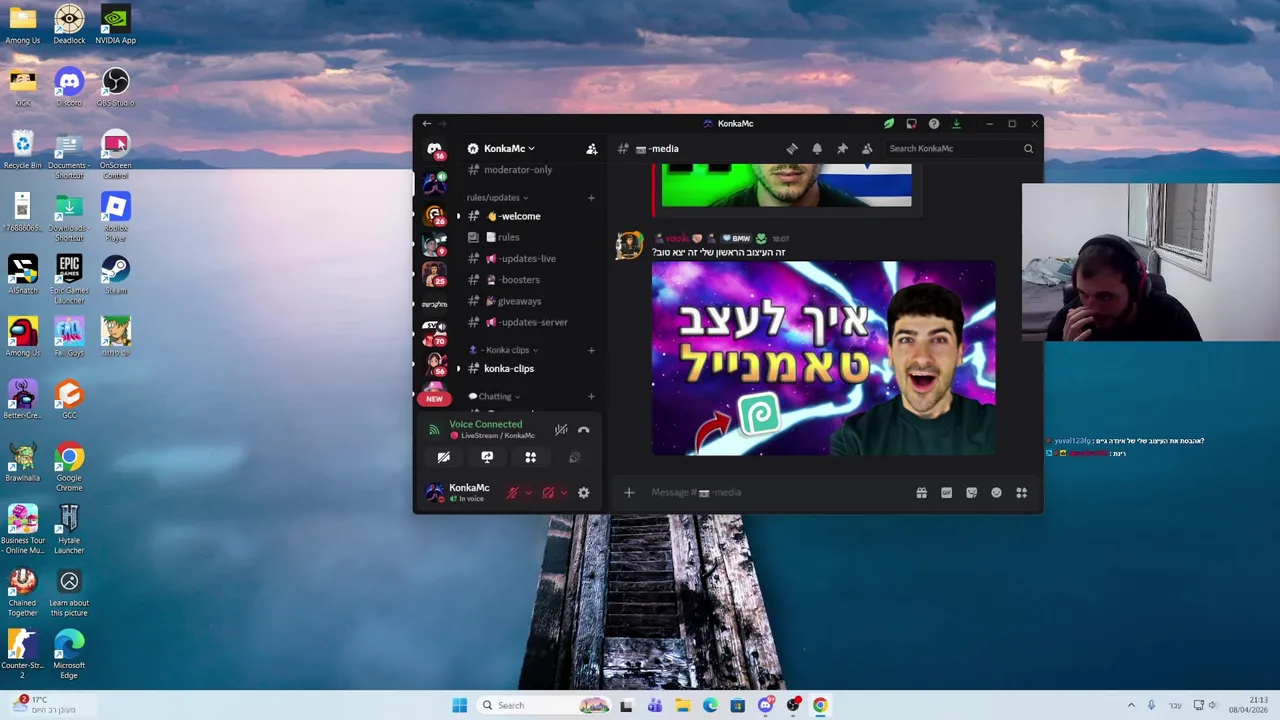Viewport: 1280px width, 720px height.
Task: Start an Activity from voice panel
Action: [531, 457]
